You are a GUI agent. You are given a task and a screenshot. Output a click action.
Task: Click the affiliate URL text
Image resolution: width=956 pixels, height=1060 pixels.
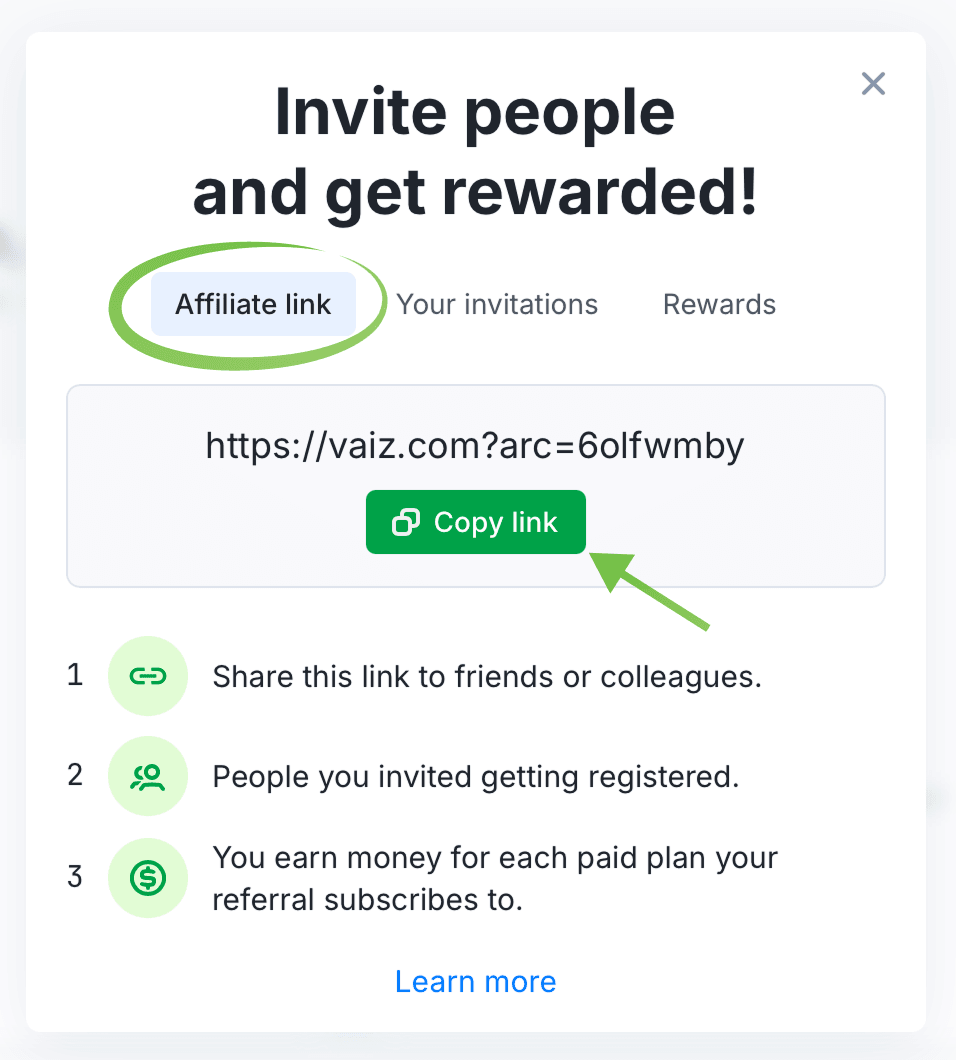(x=475, y=446)
